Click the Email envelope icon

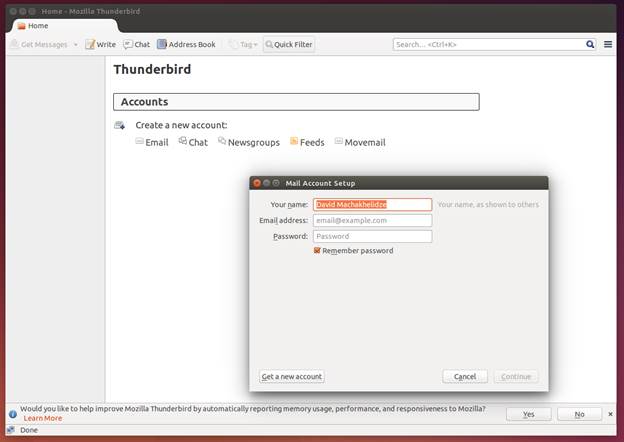[139, 141]
